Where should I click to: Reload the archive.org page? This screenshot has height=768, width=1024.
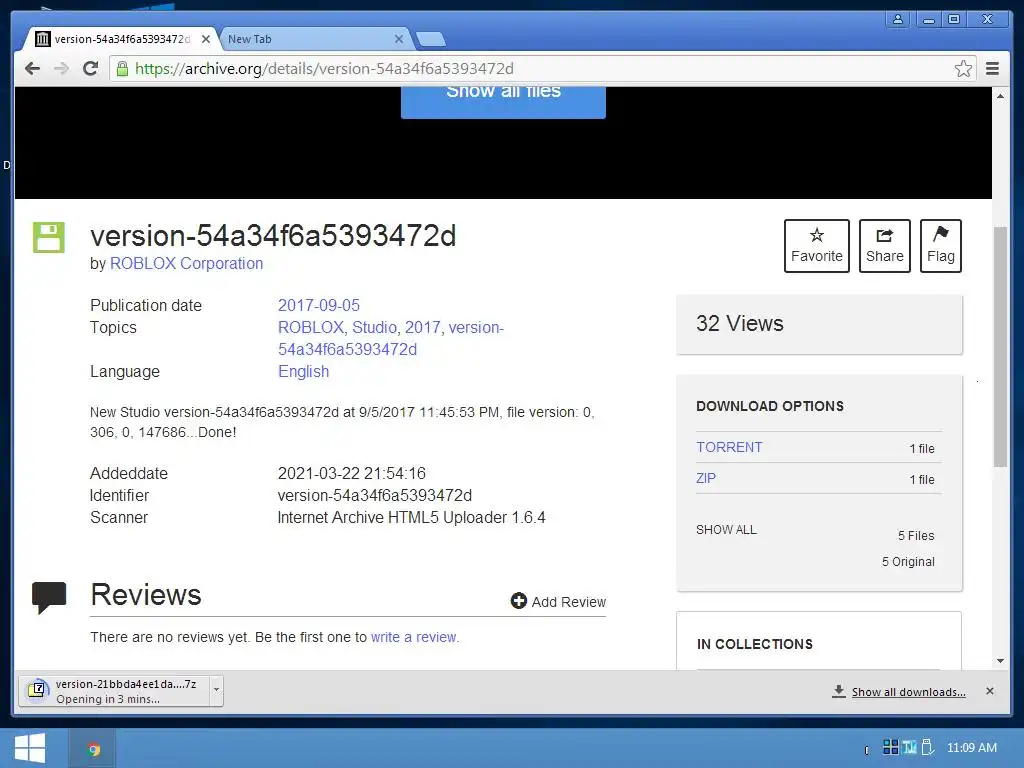(x=91, y=69)
